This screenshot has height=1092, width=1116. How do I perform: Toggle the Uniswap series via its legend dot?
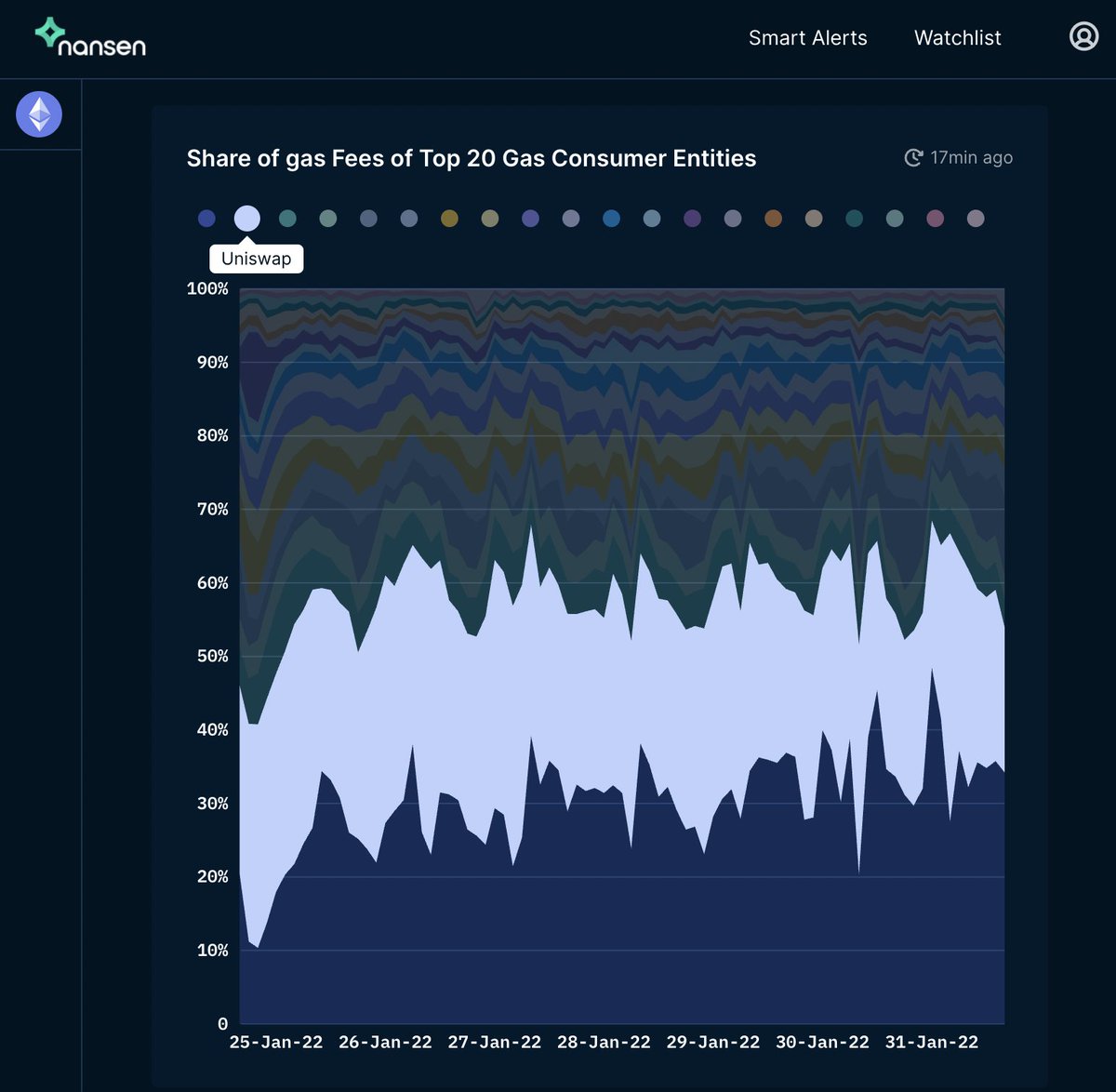[247, 218]
